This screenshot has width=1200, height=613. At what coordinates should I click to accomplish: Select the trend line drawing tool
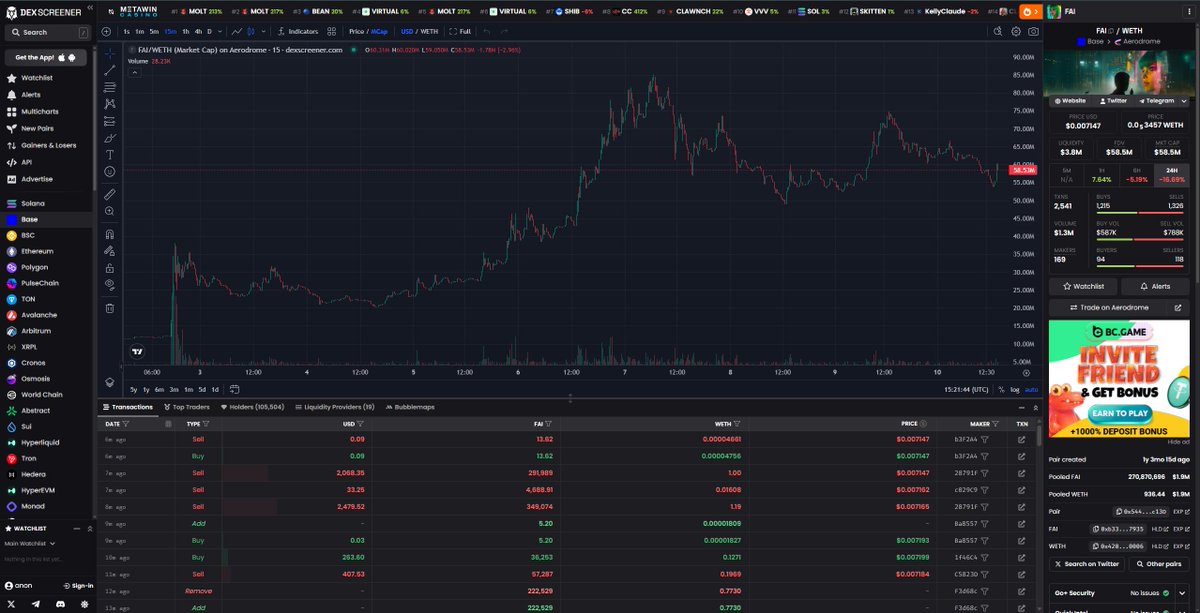click(x=110, y=69)
